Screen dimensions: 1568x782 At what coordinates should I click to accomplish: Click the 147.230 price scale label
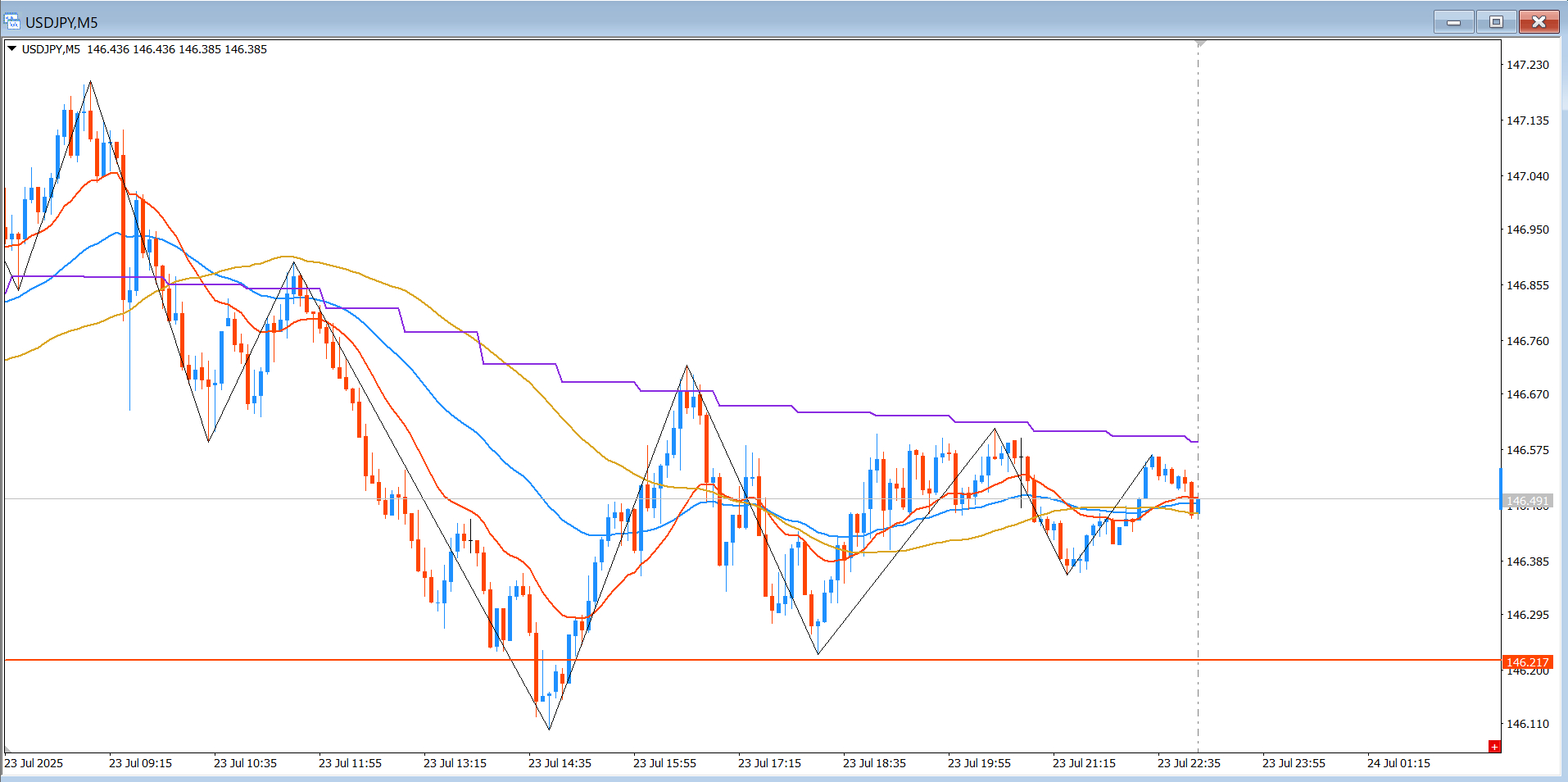[1528, 65]
